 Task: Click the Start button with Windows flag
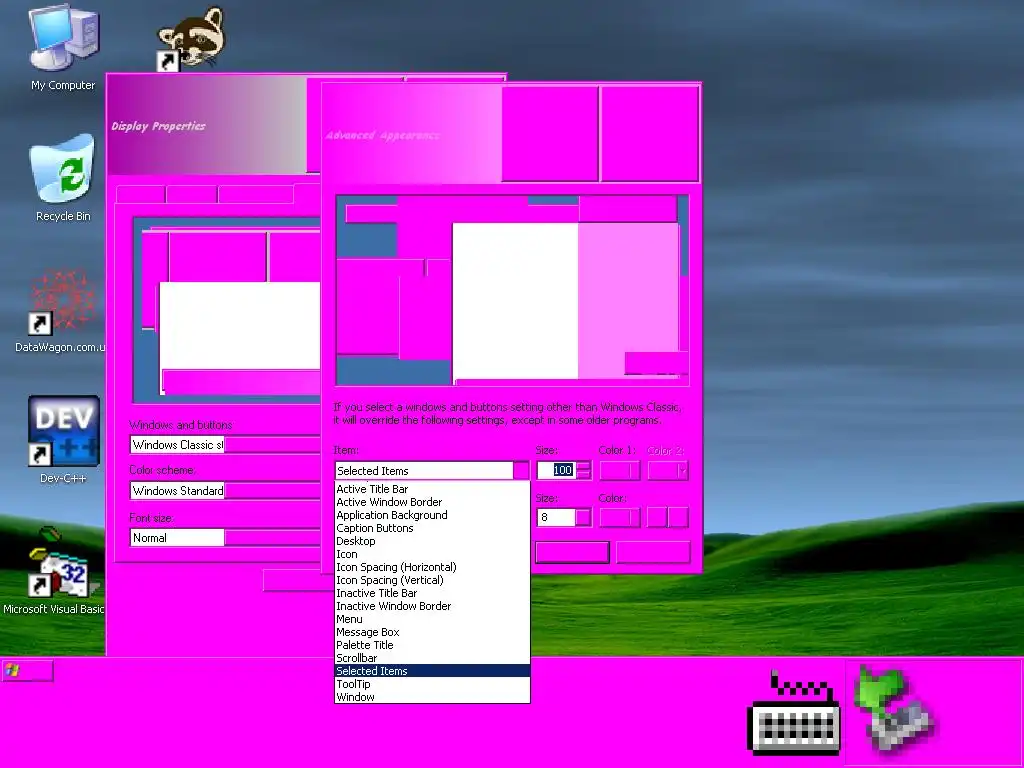(x=27, y=671)
